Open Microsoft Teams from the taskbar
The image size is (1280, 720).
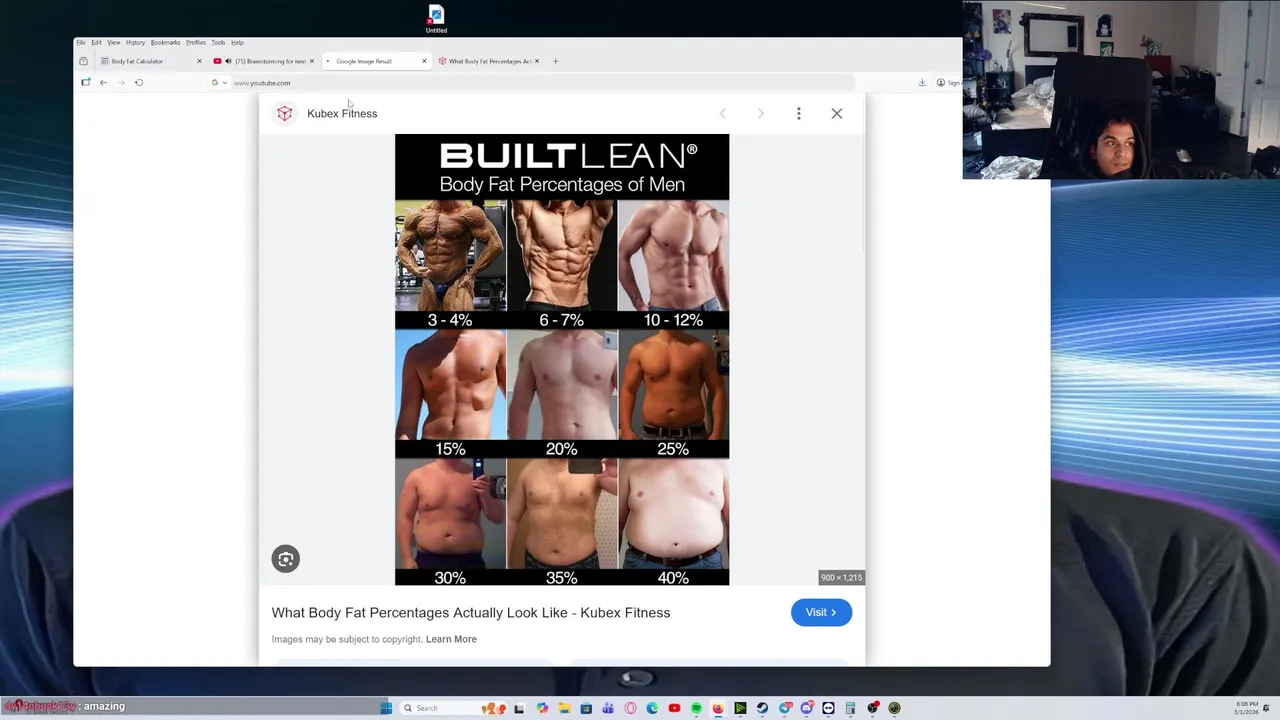(608, 708)
